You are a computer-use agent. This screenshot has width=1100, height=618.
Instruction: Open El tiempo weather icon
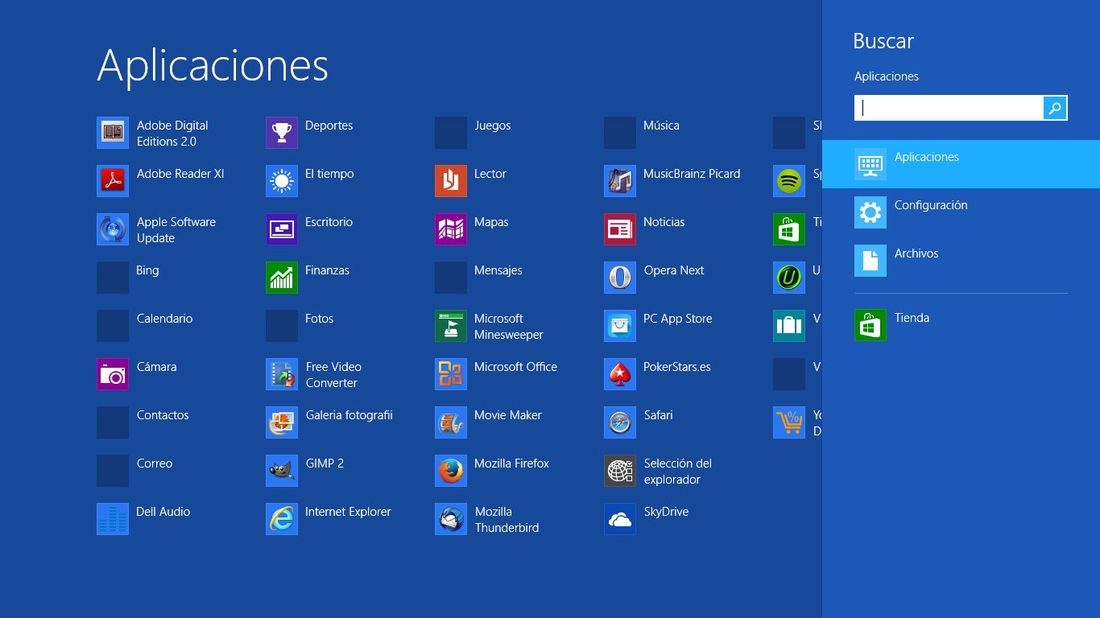(281, 181)
